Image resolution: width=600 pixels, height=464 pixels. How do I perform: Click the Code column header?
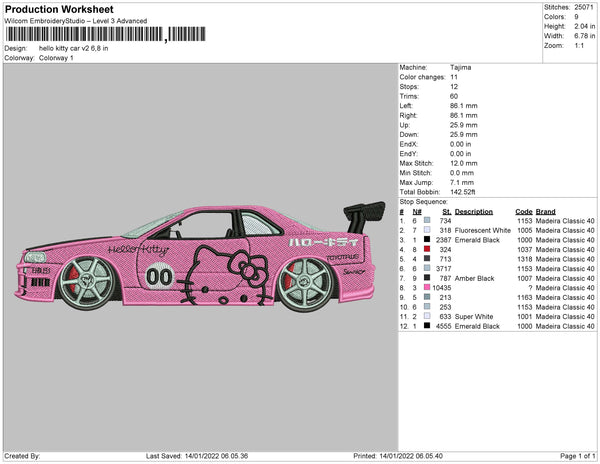pyautogui.click(x=524, y=212)
